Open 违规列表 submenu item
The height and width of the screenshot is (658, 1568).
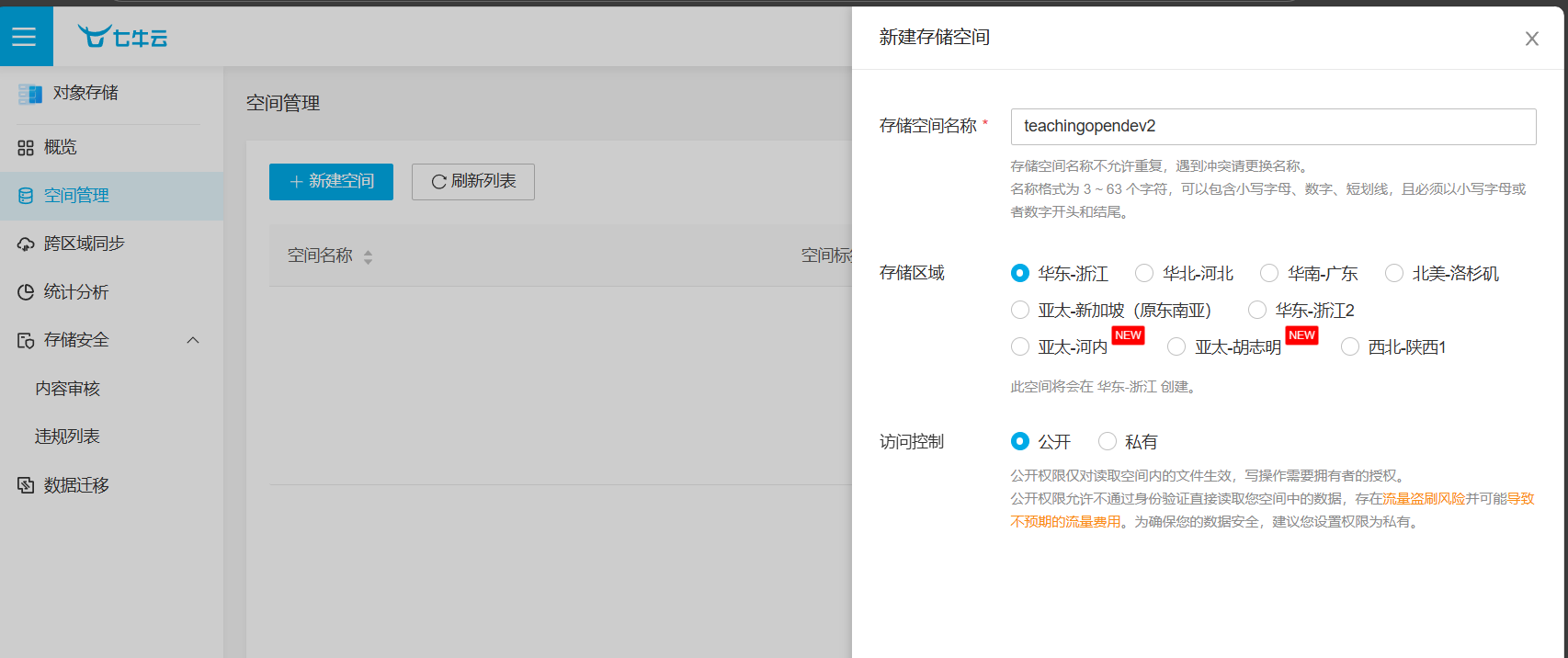coord(67,437)
